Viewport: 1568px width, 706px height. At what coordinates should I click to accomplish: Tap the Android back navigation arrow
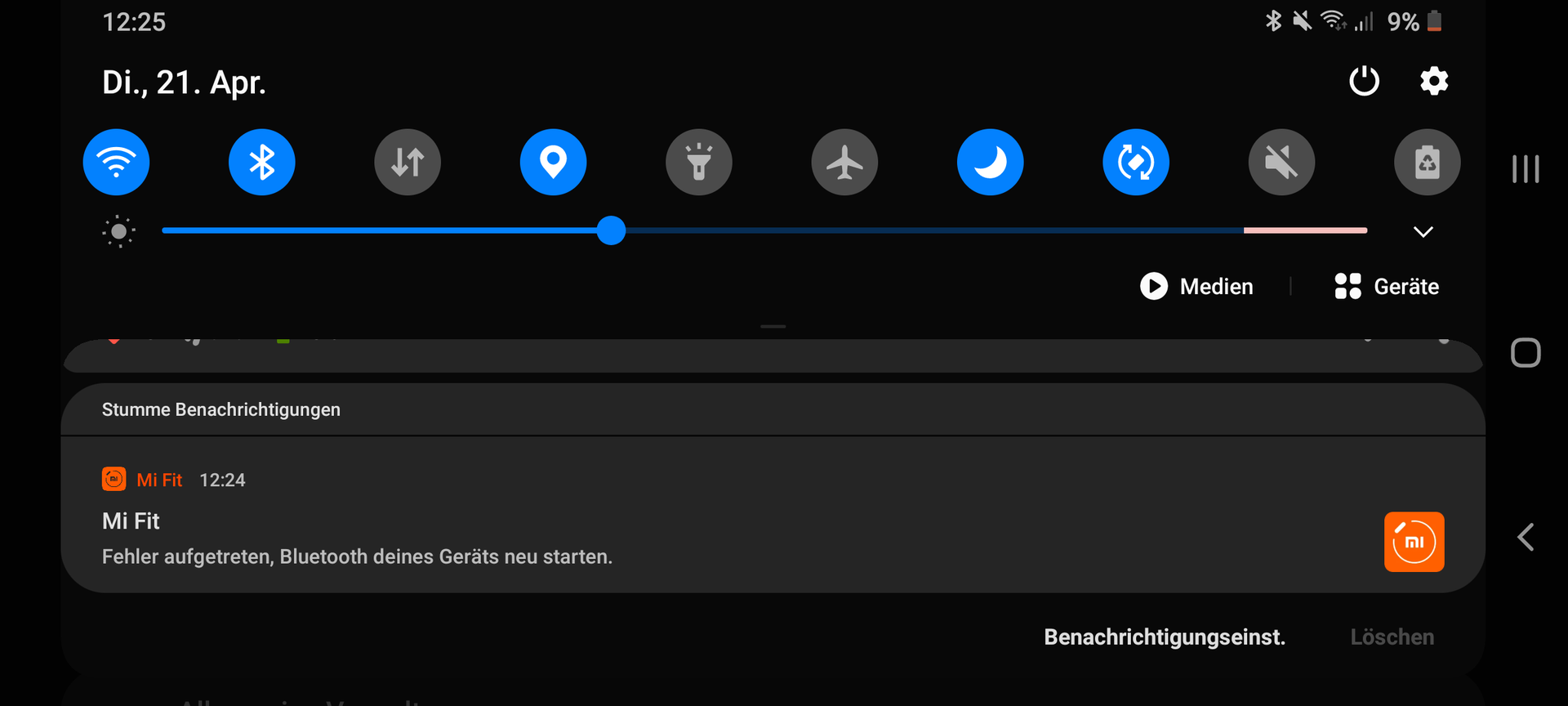coord(1526,537)
